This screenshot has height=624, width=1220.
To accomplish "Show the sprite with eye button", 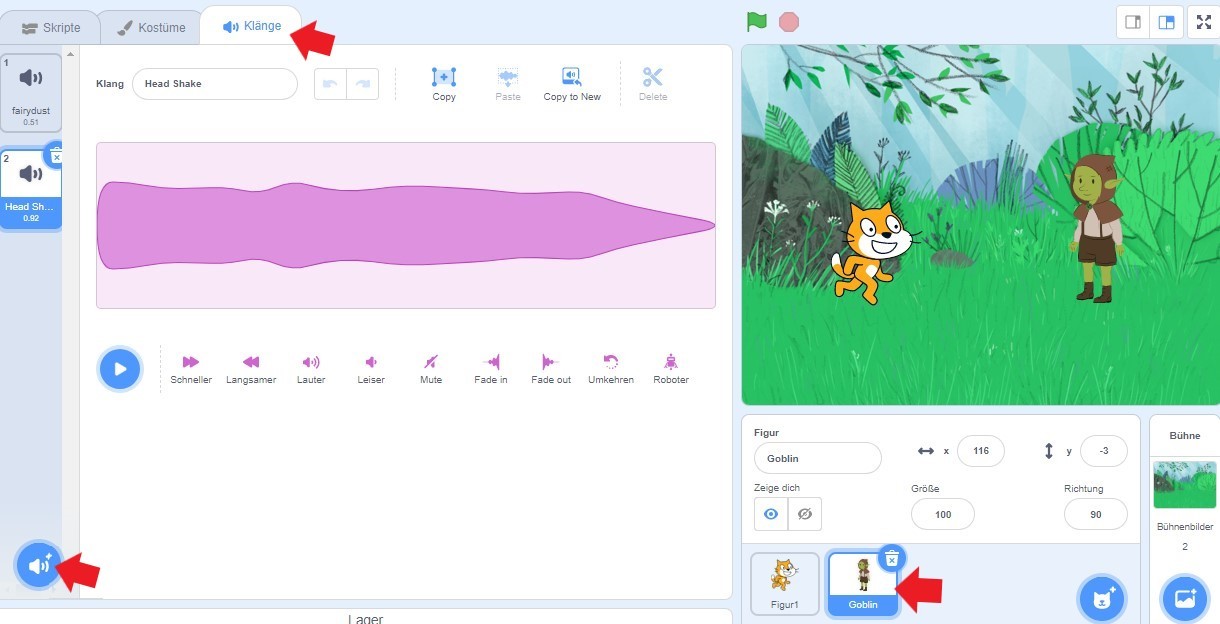I will tap(771, 514).
